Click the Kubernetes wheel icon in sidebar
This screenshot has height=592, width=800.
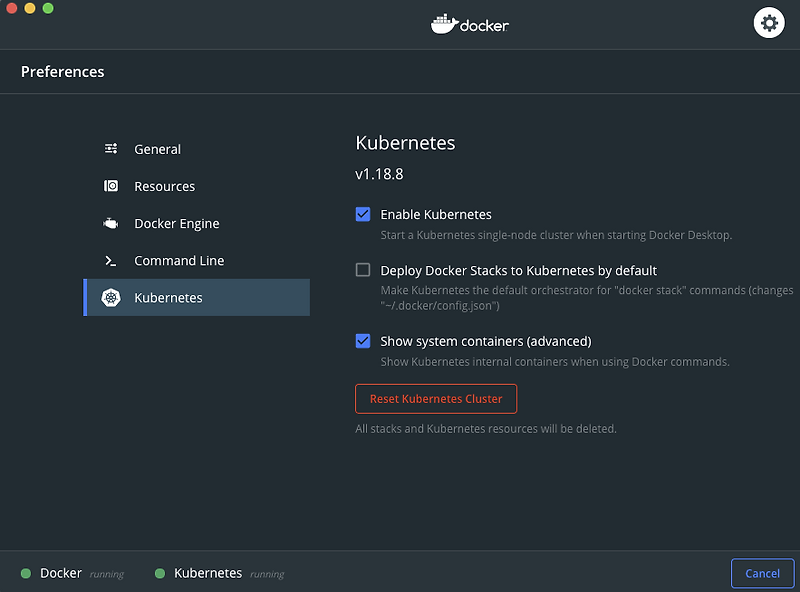111,298
